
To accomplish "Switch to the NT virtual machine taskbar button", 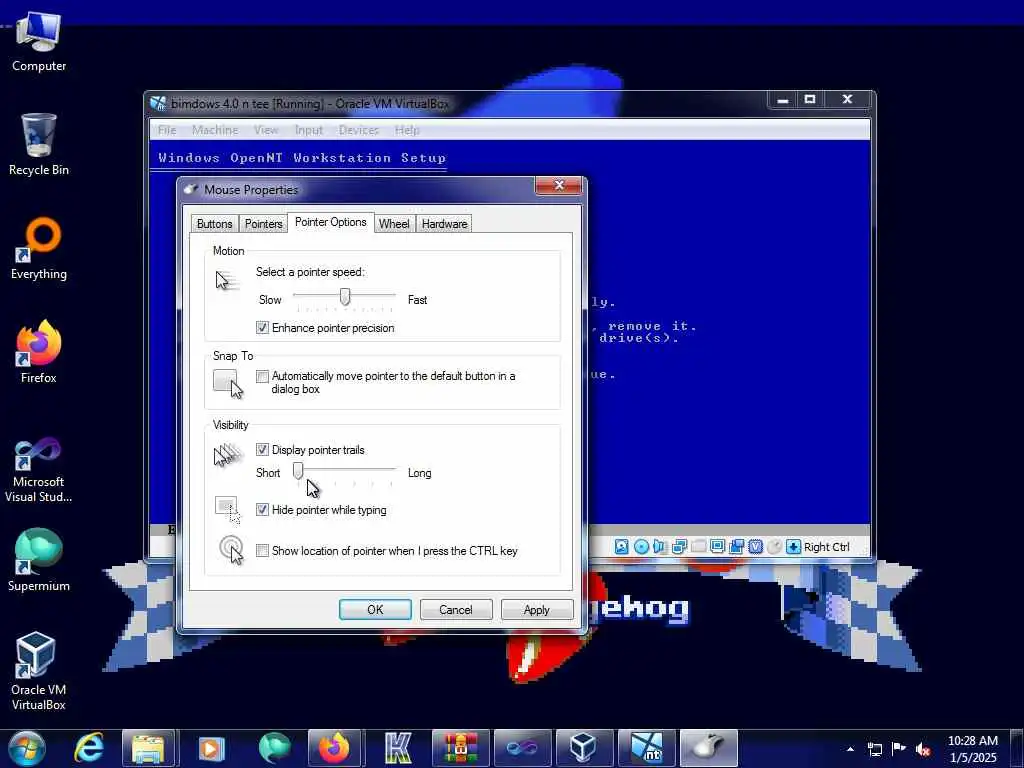I will point(647,748).
